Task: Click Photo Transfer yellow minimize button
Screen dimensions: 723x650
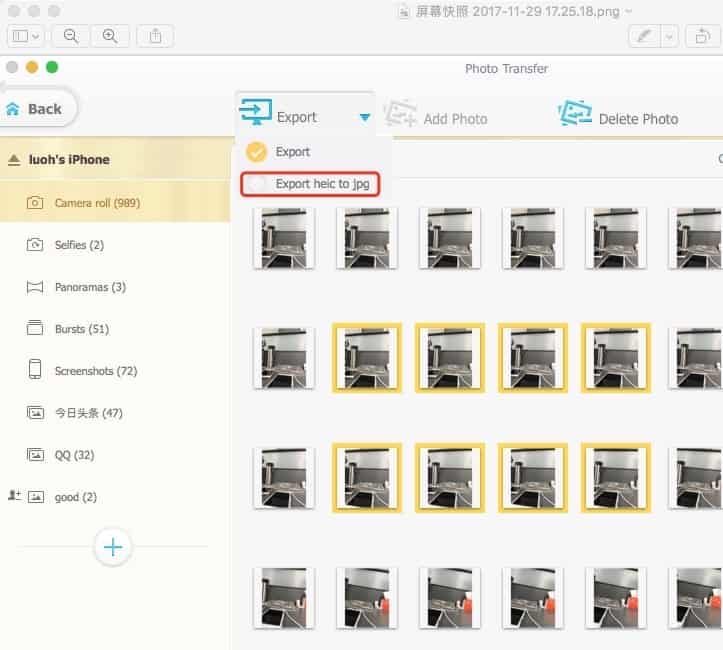Action: (x=32, y=67)
